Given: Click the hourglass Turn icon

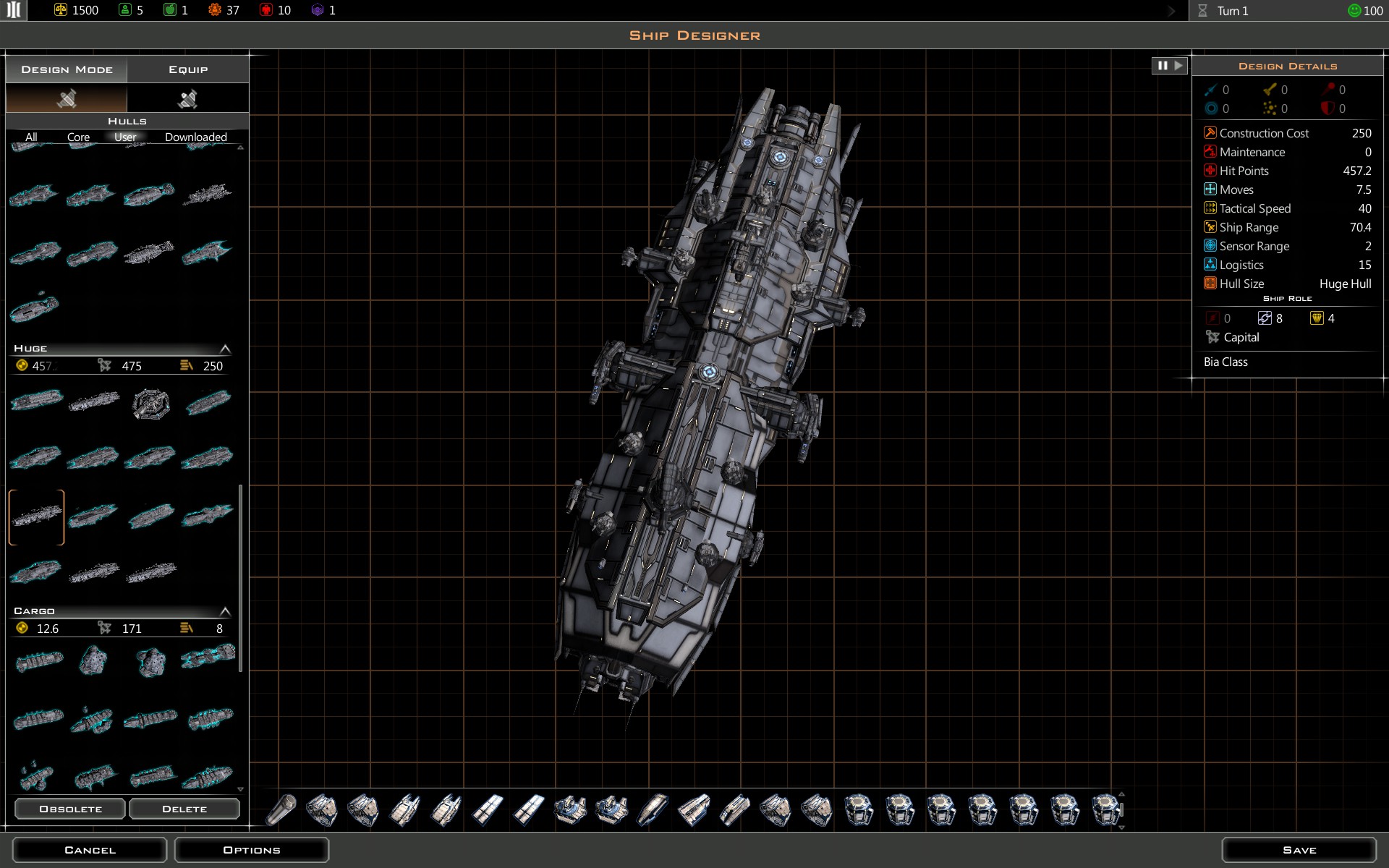Looking at the screenshot, I should point(1202,11).
